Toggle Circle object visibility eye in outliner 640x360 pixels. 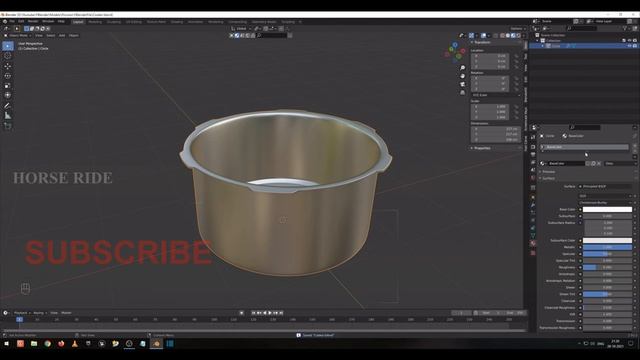click(629, 46)
